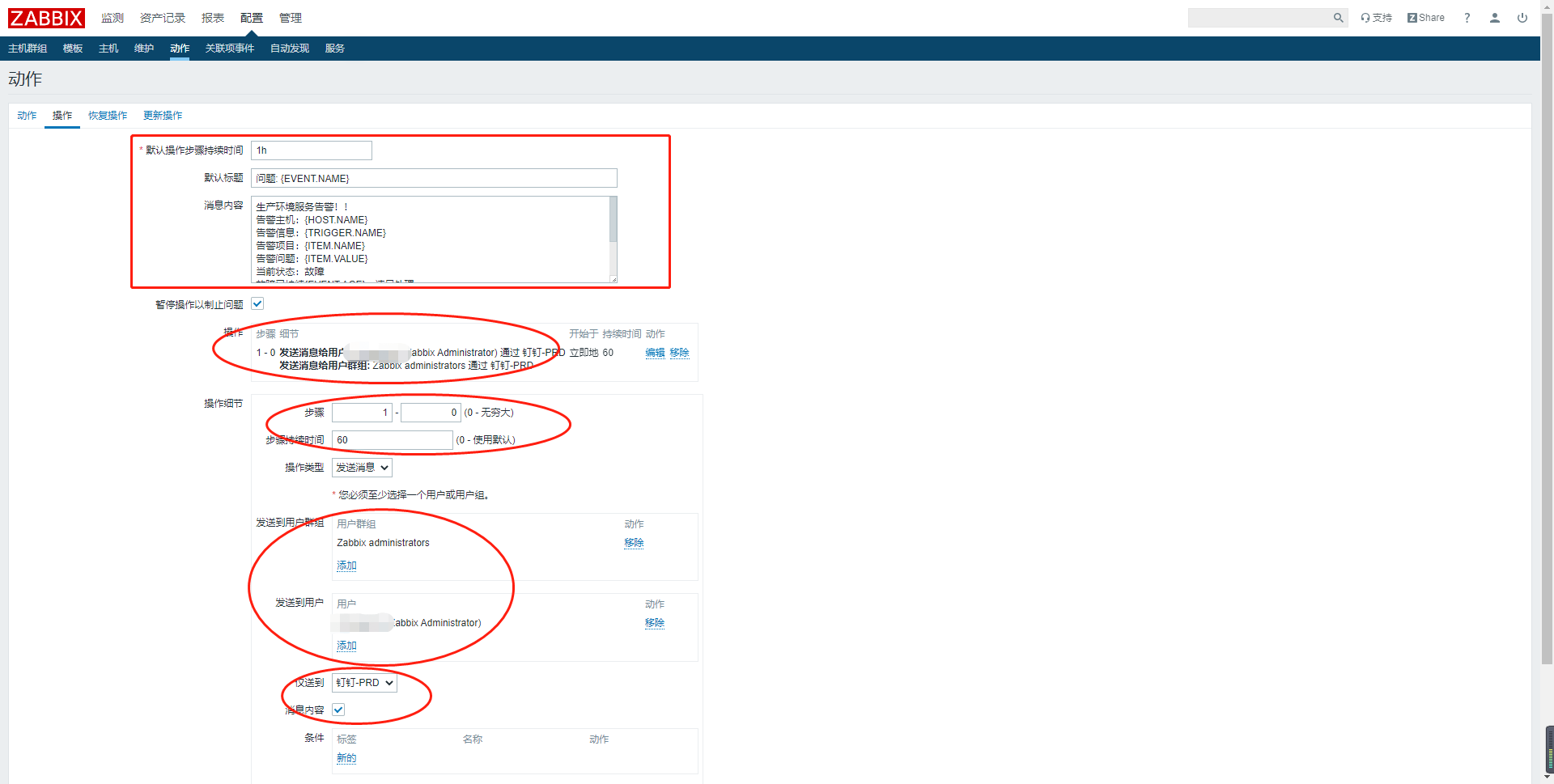Click the global search input box
This screenshot has width=1554, height=784.
1259,18
